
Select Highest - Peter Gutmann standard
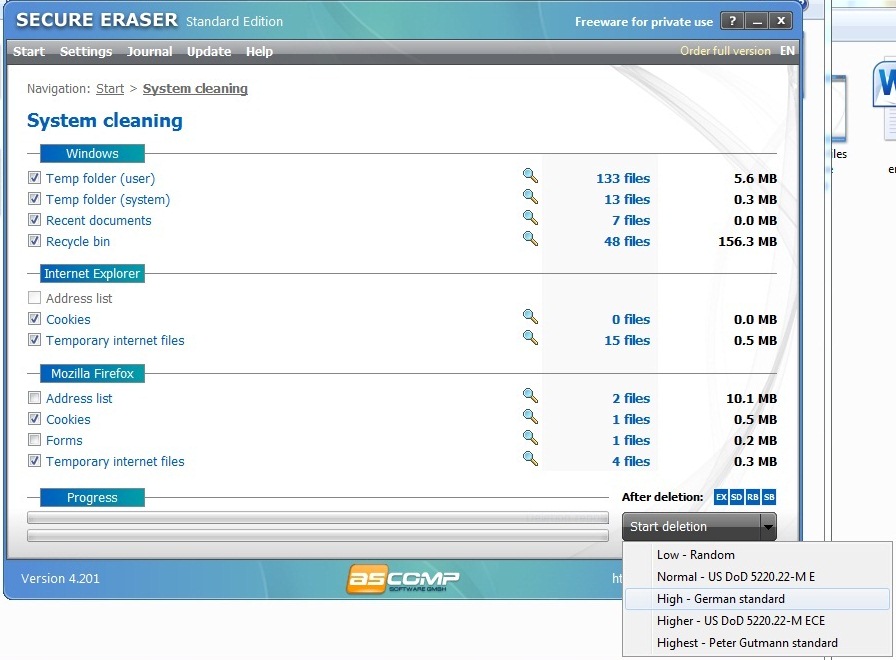[x=757, y=643]
